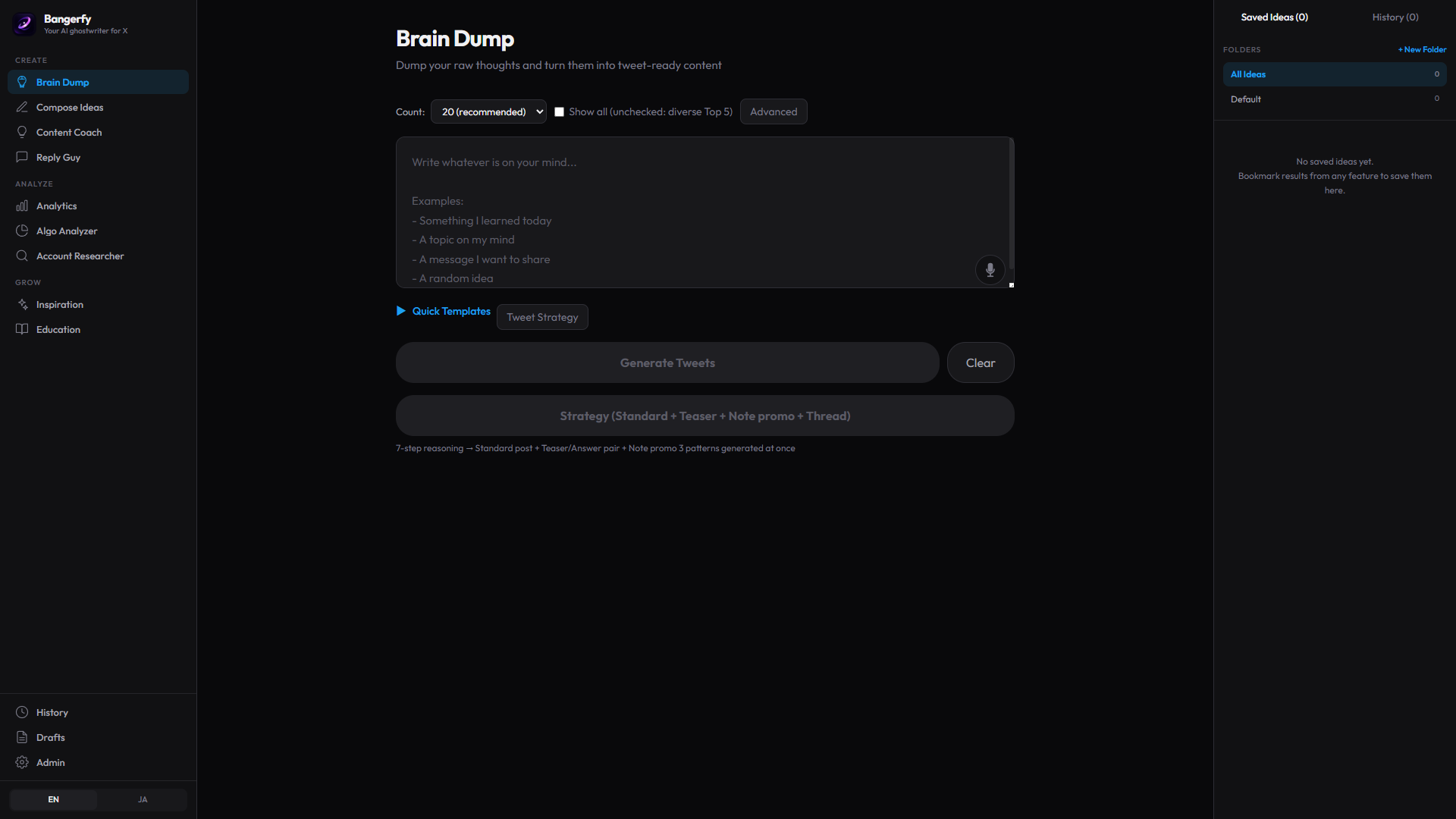The height and width of the screenshot is (819, 1456).
Task: Click the Generate Tweets button
Action: (667, 362)
